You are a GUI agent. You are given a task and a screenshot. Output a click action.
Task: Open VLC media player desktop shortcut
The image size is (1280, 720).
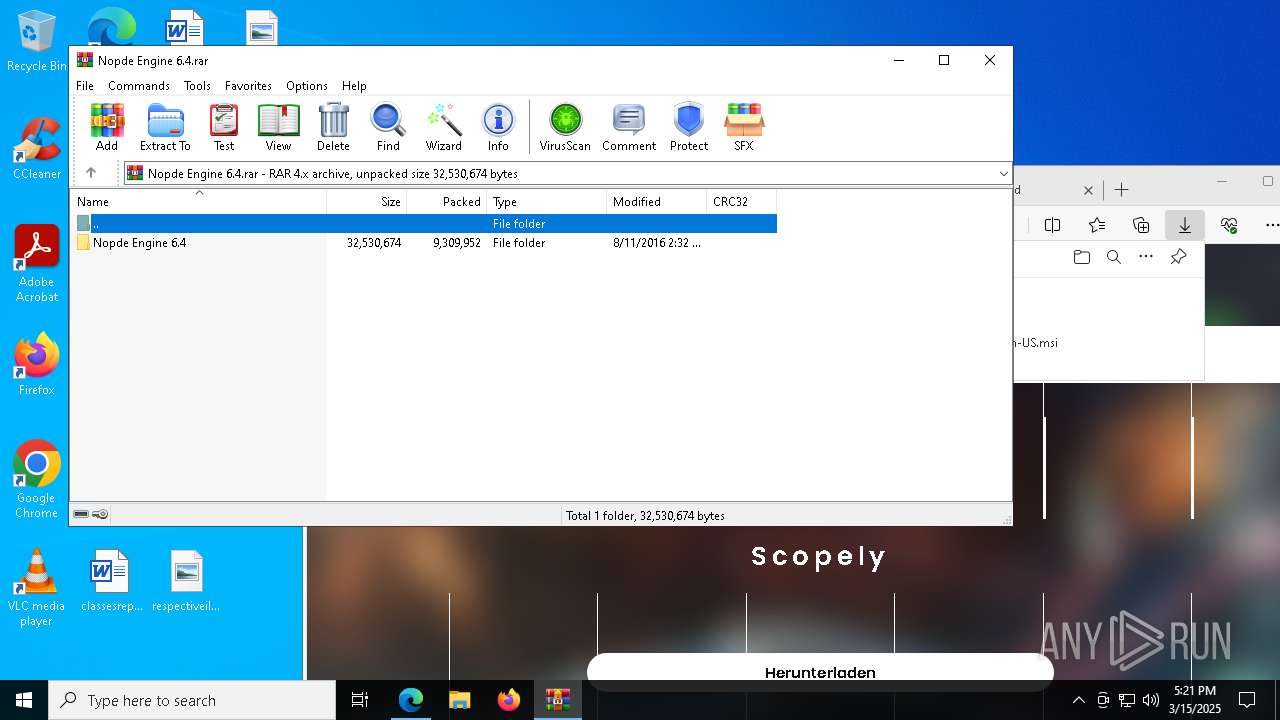tap(36, 588)
